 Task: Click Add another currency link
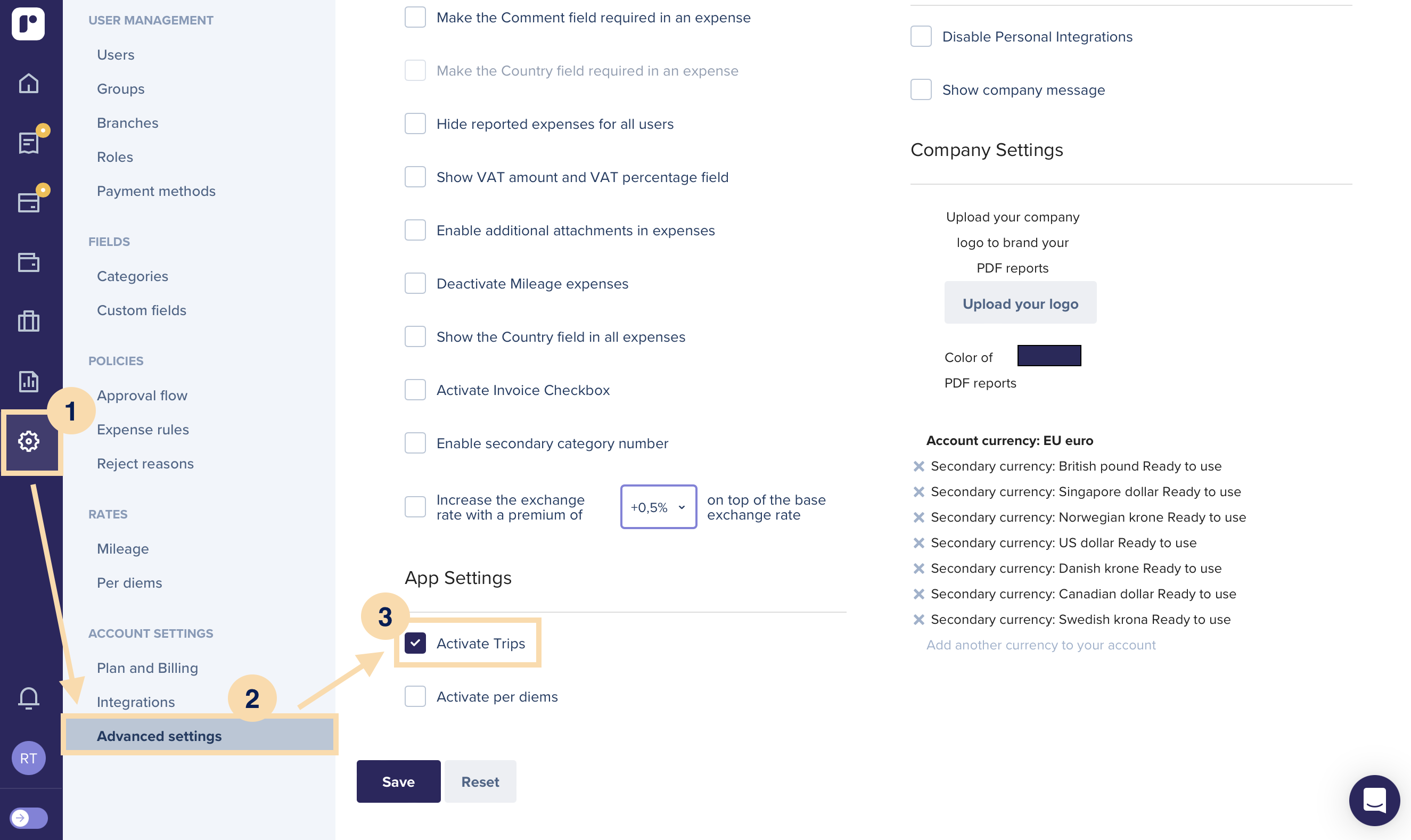tap(1041, 645)
